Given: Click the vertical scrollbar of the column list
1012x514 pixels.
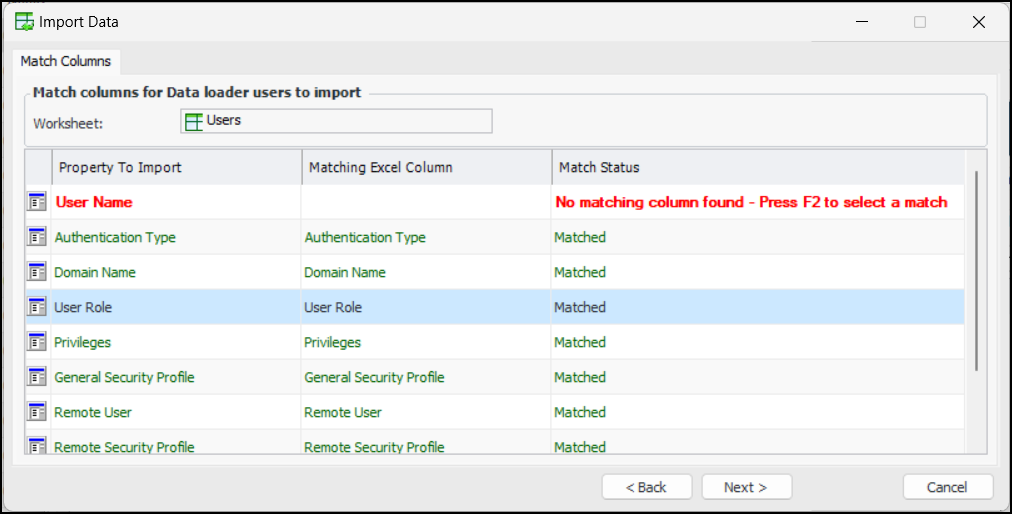Looking at the screenshot, I should tap(976, 270).
